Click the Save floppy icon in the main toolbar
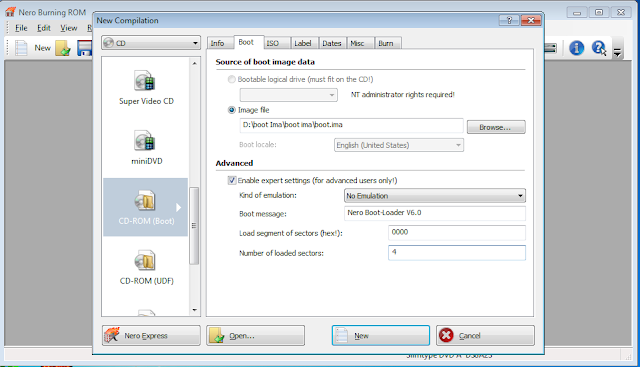 [85, 48]
